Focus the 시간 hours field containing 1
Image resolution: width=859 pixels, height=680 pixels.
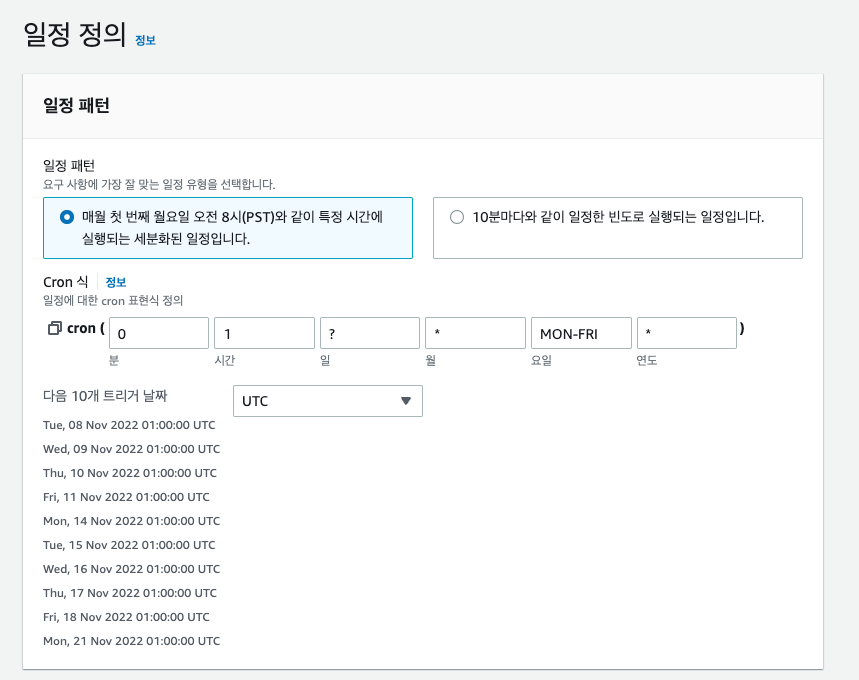click(264, 333)
